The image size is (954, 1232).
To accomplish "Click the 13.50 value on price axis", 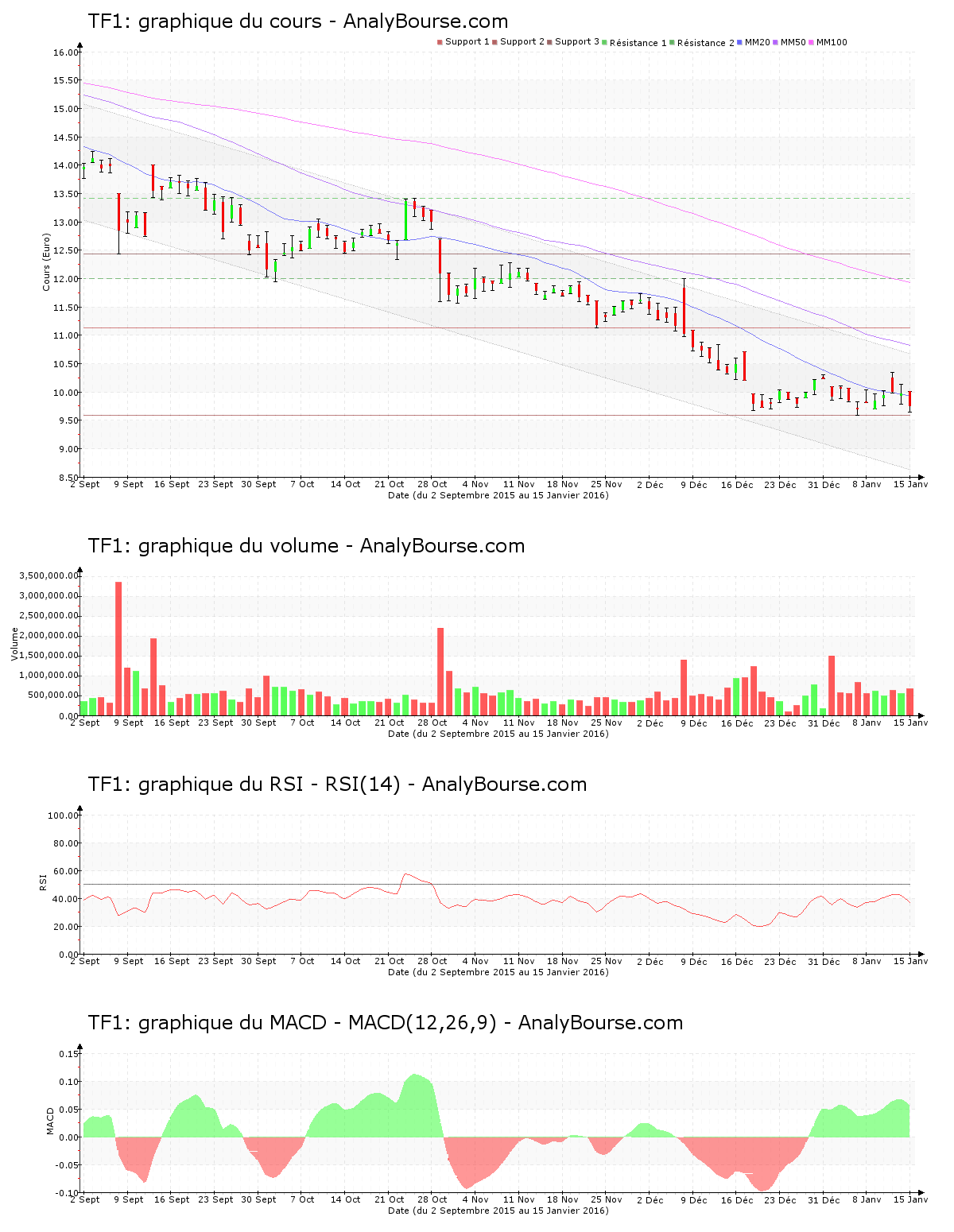I will pyautogui.click(x=65, y=194).
